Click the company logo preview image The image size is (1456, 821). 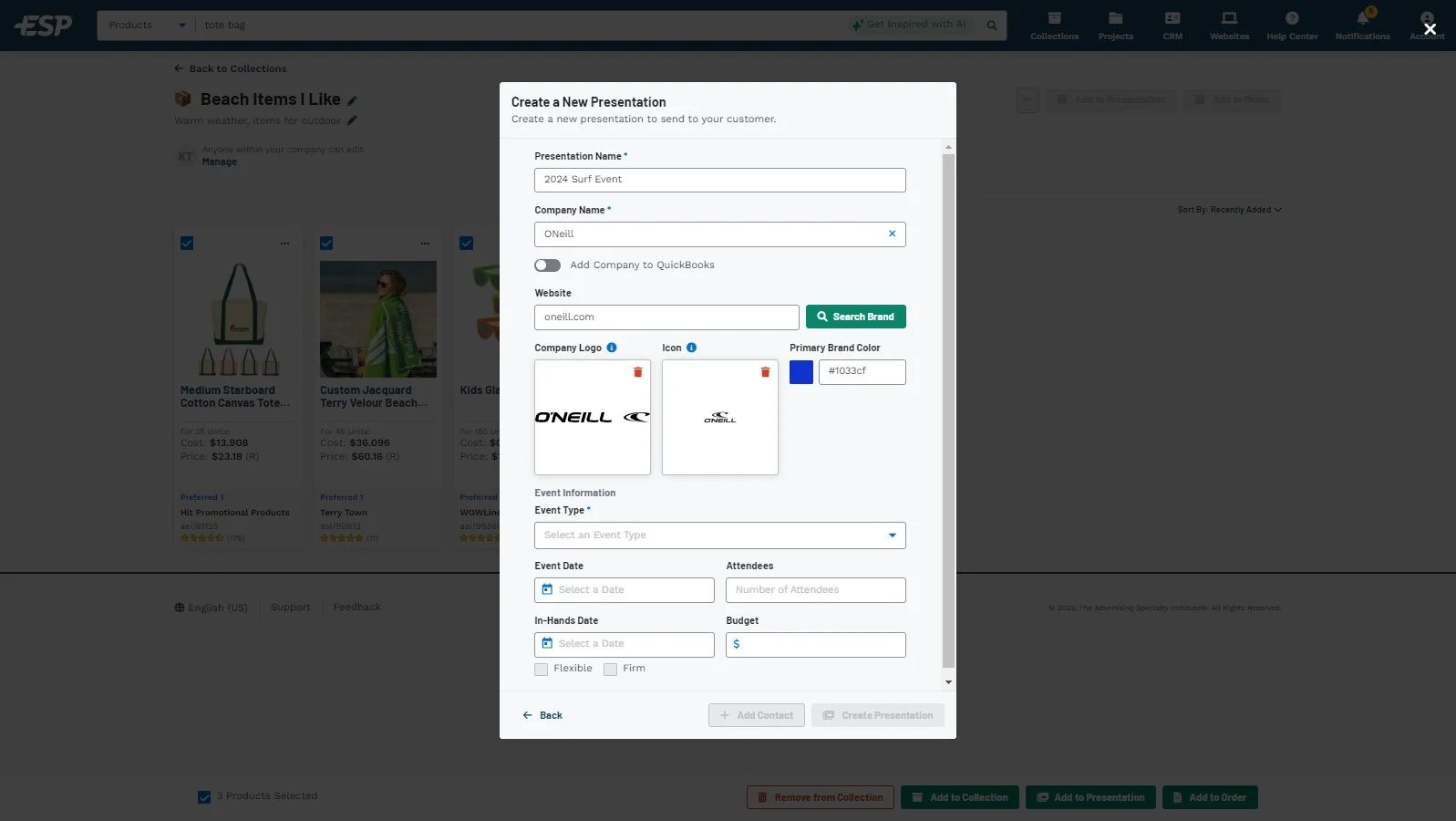[x=593, y=417]
